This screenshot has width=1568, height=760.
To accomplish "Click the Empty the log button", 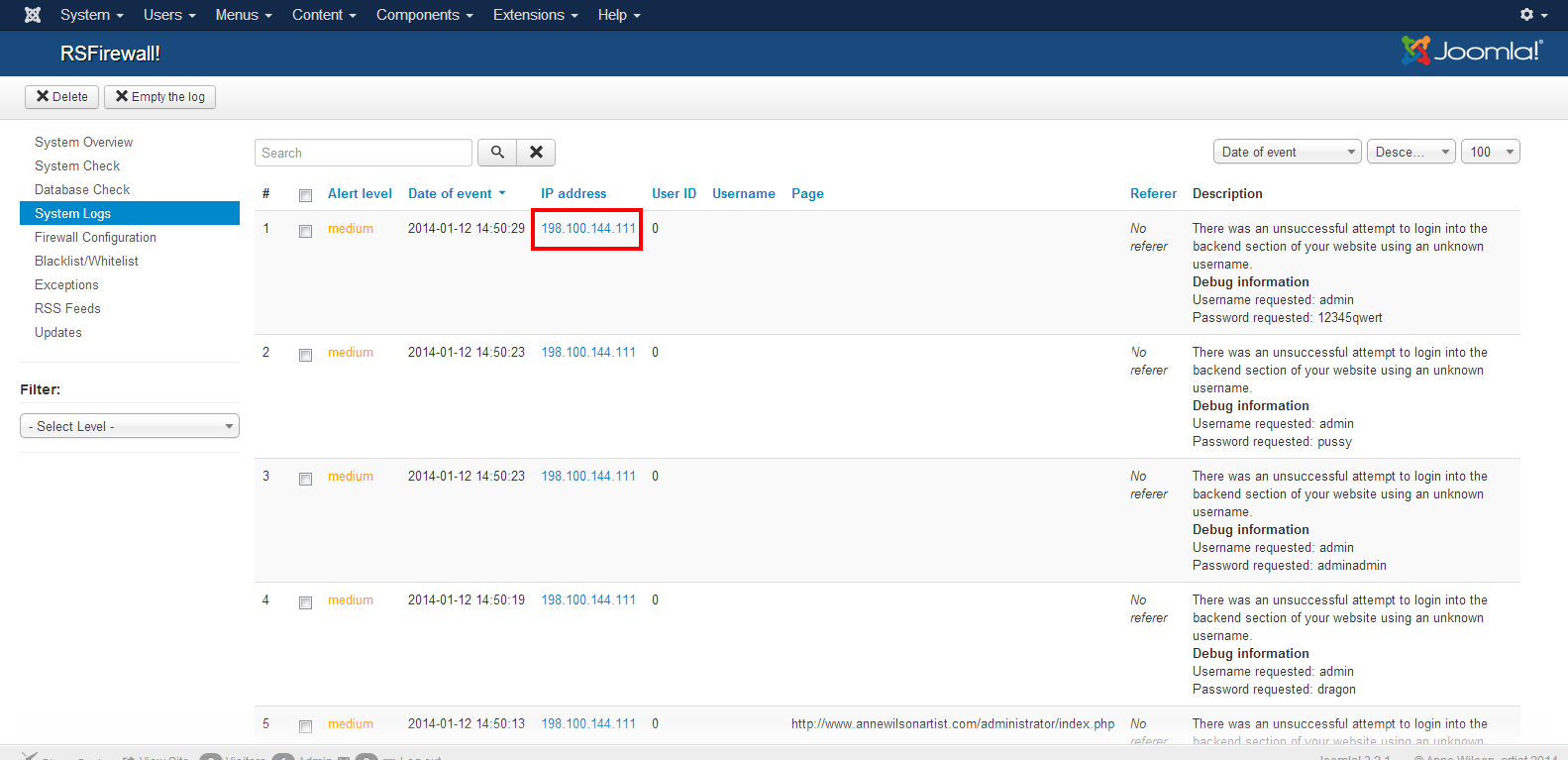I will pyautogui.click(x=159, y=96).
